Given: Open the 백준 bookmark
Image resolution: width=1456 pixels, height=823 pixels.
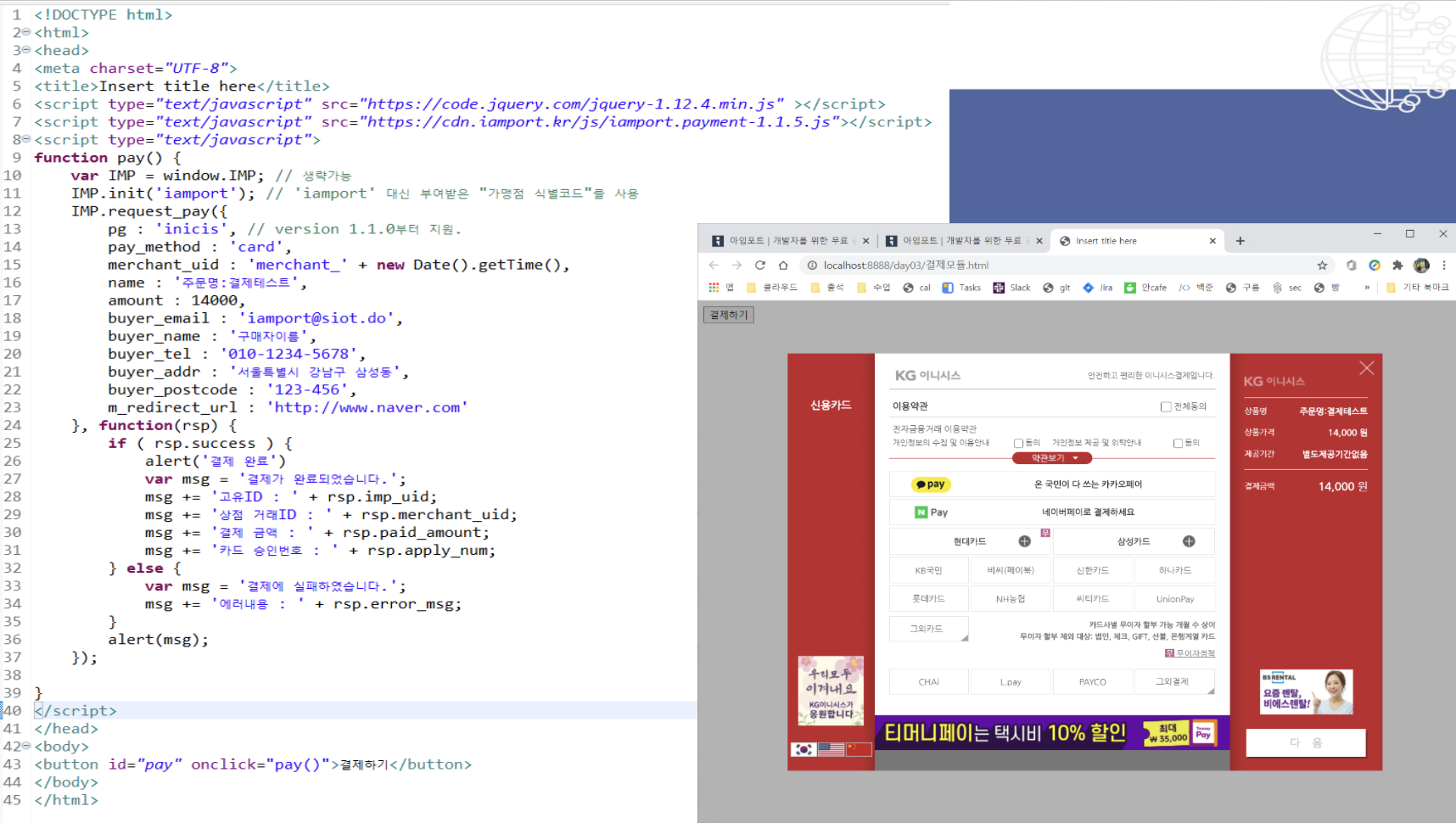Looking at the screenshot, I should click(1196, 288).
